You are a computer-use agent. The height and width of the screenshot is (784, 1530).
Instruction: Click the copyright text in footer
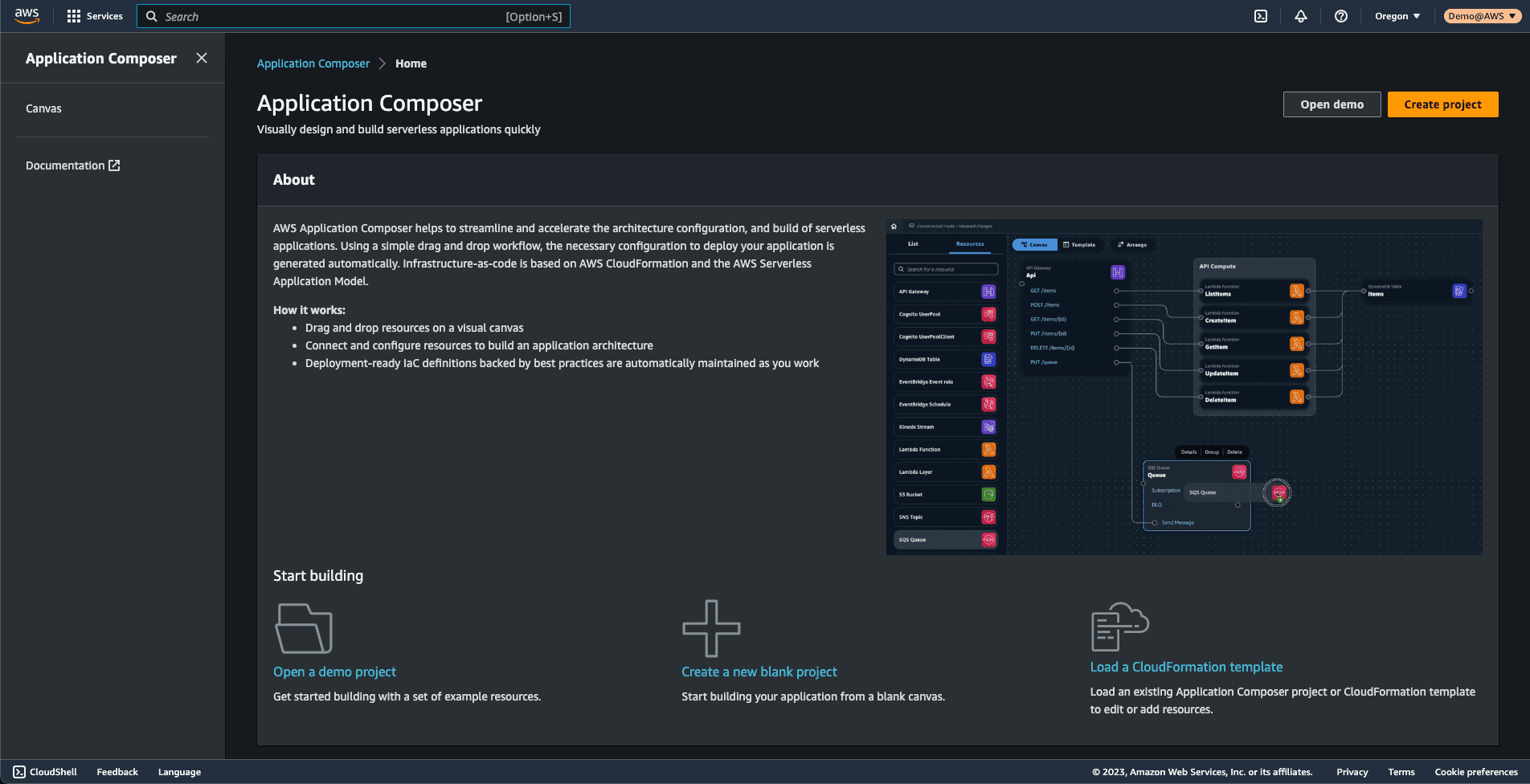point(1201,772)
